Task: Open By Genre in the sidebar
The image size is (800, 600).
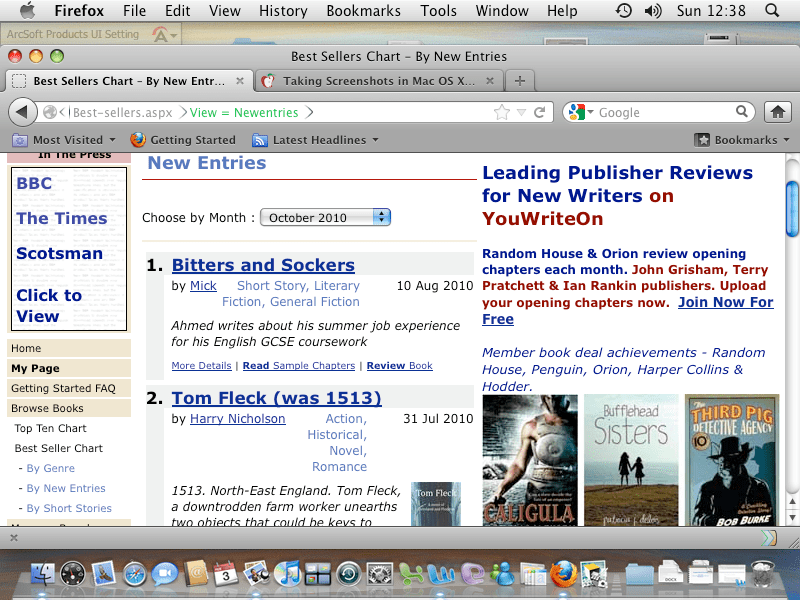Action: click(51, 468)
